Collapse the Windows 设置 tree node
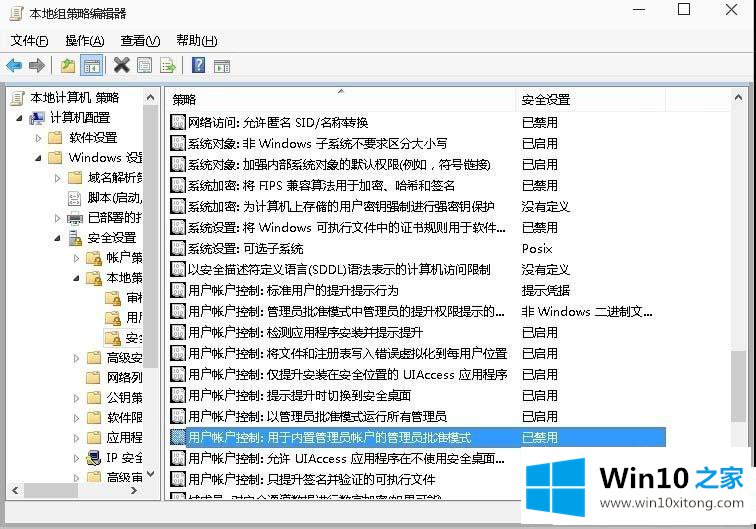The height and width of the screenshot is (529, 756). [x=38, y=158]
